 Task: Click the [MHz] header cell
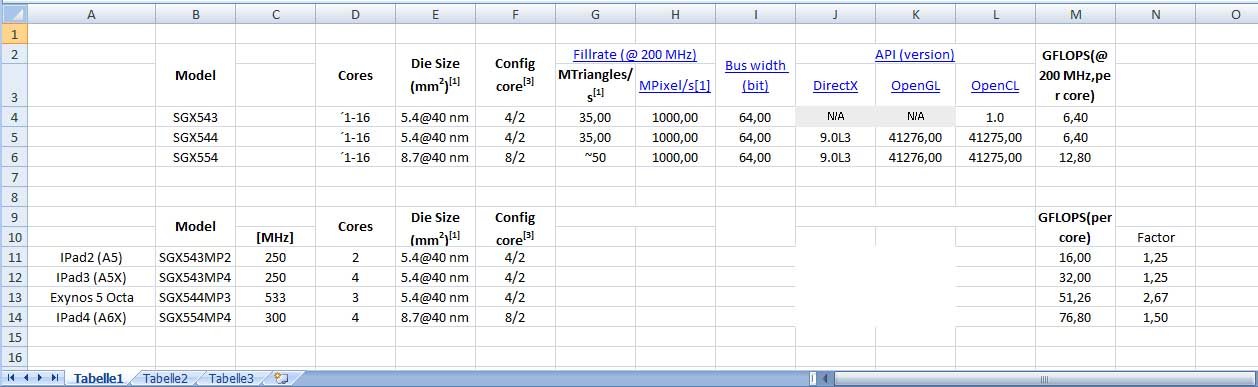275,237
